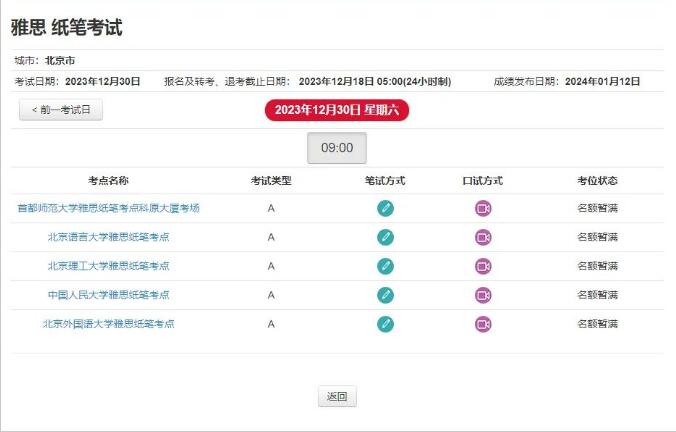This screenshot has width=676, height=432.
Task: Click 口试方式 column header
Action: (x=483, y=181)
